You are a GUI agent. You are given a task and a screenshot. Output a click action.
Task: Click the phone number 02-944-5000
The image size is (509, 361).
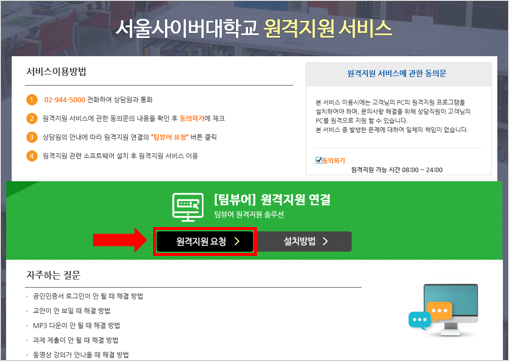click(65, 100)
